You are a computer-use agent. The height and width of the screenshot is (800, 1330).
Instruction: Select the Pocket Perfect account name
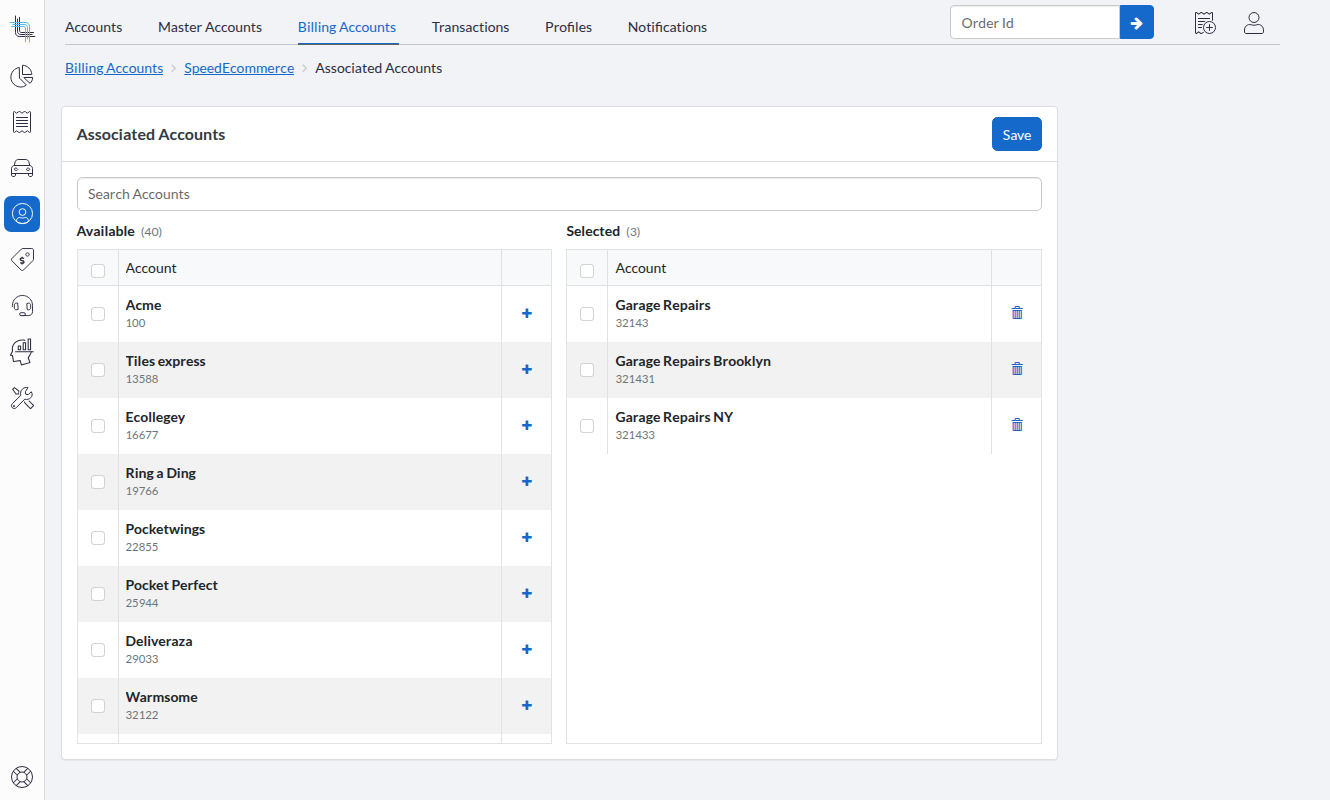[x=172, y=585]
